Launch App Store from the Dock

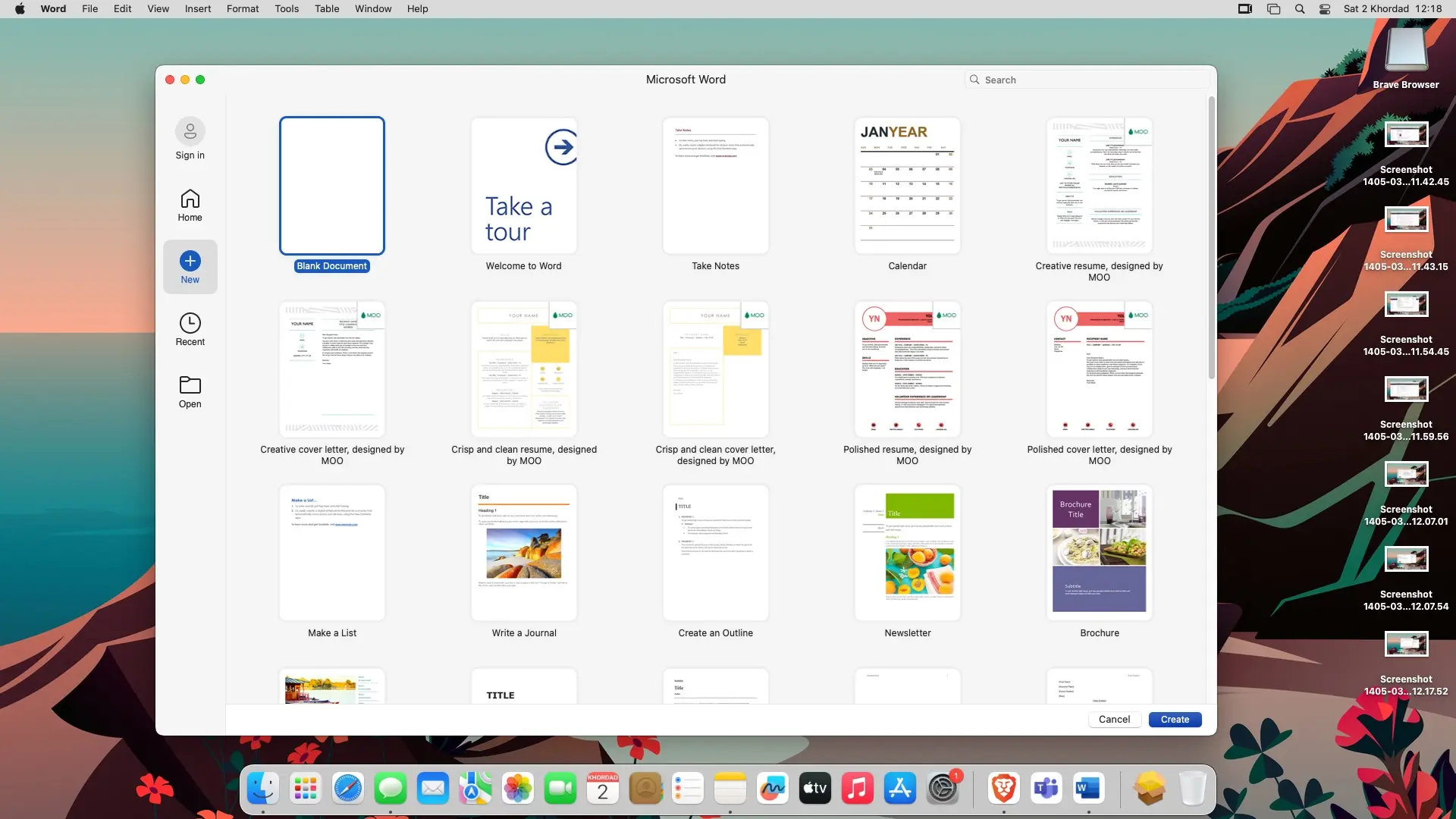tap(900, 789)
